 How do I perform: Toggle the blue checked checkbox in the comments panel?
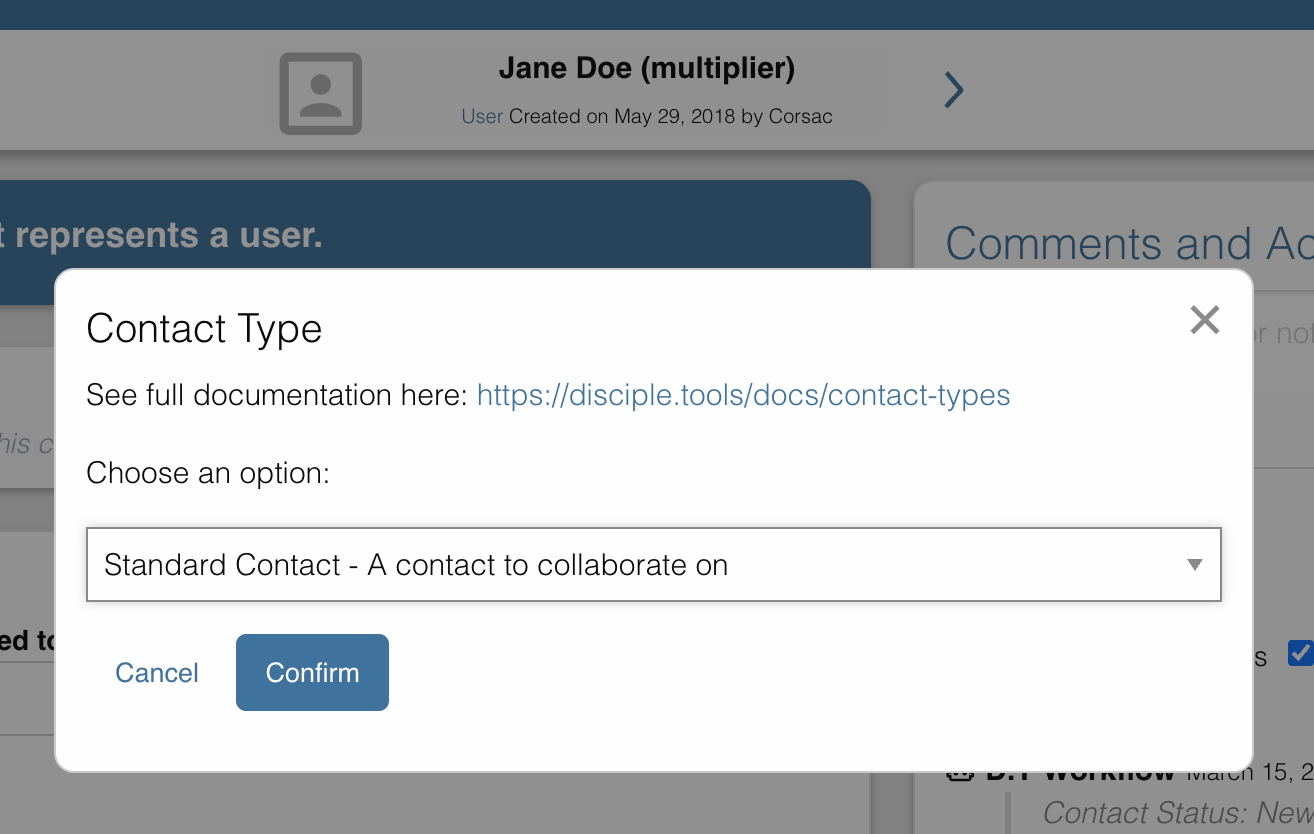coord(1300,653)
